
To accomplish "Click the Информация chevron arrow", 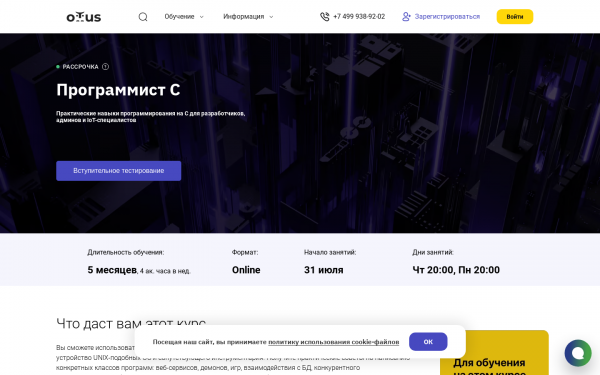I will [271, 17].
